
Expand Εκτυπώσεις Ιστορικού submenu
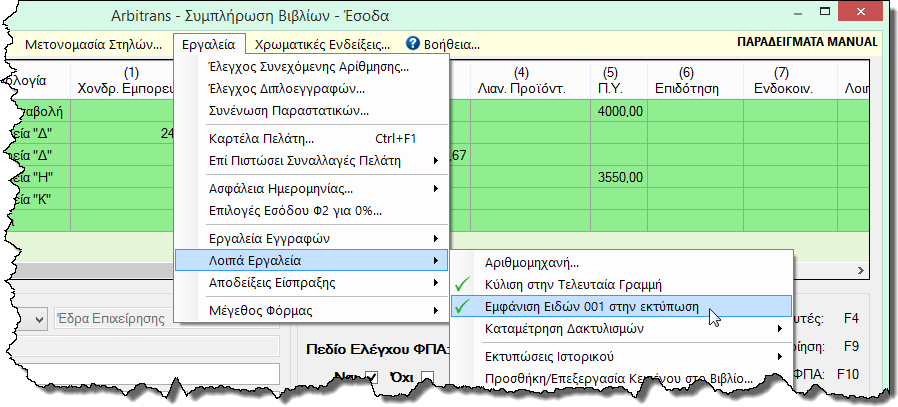point(621,357)
